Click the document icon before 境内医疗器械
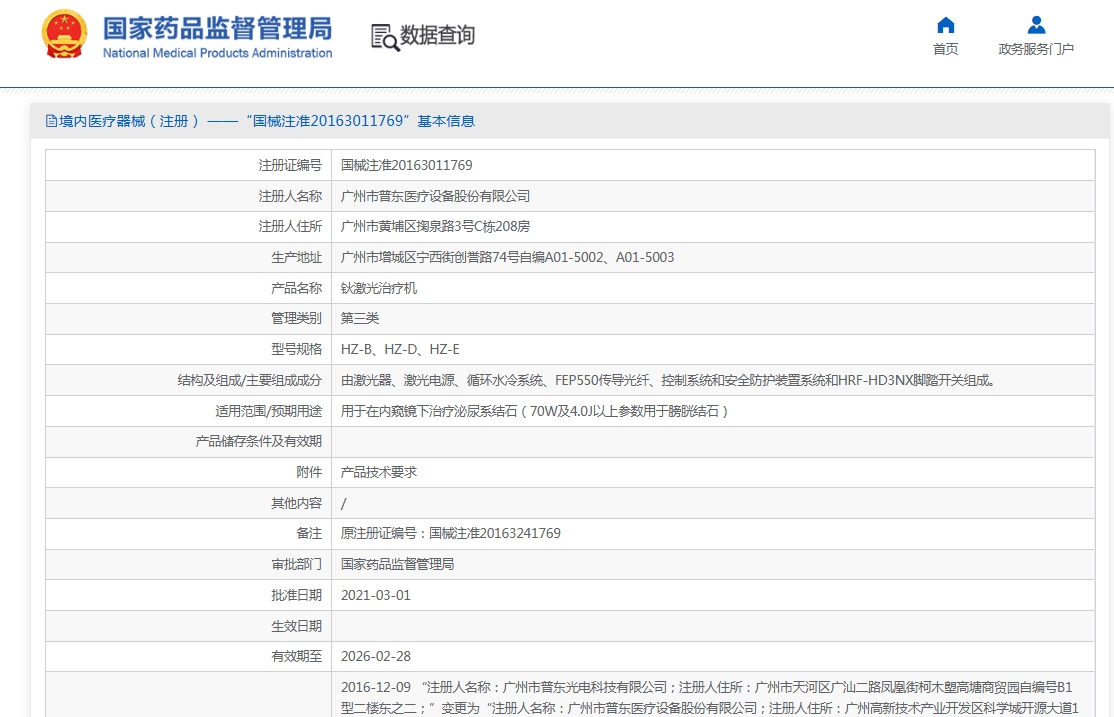Viewport: 1114px width, 717px height. pos(51,122)
